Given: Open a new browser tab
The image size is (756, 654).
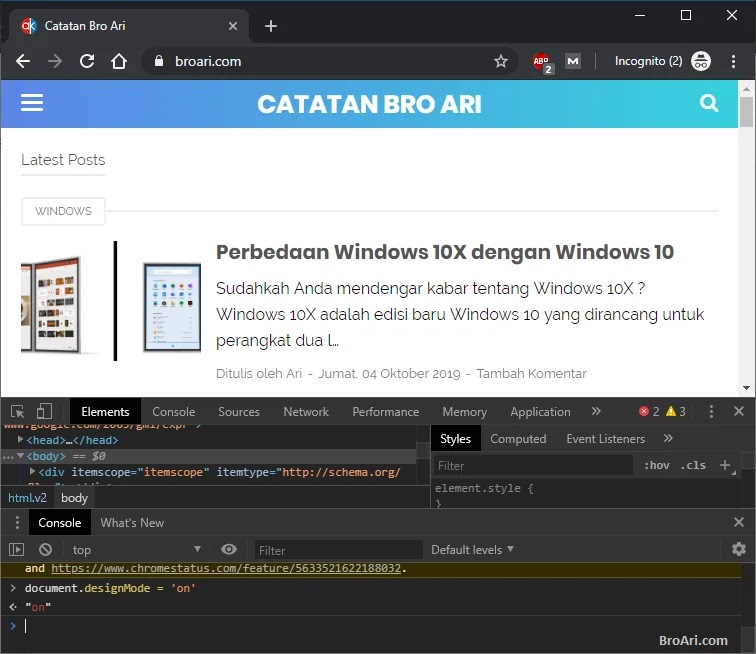Looking at the screenshot, I should click(x=271, y=26).
